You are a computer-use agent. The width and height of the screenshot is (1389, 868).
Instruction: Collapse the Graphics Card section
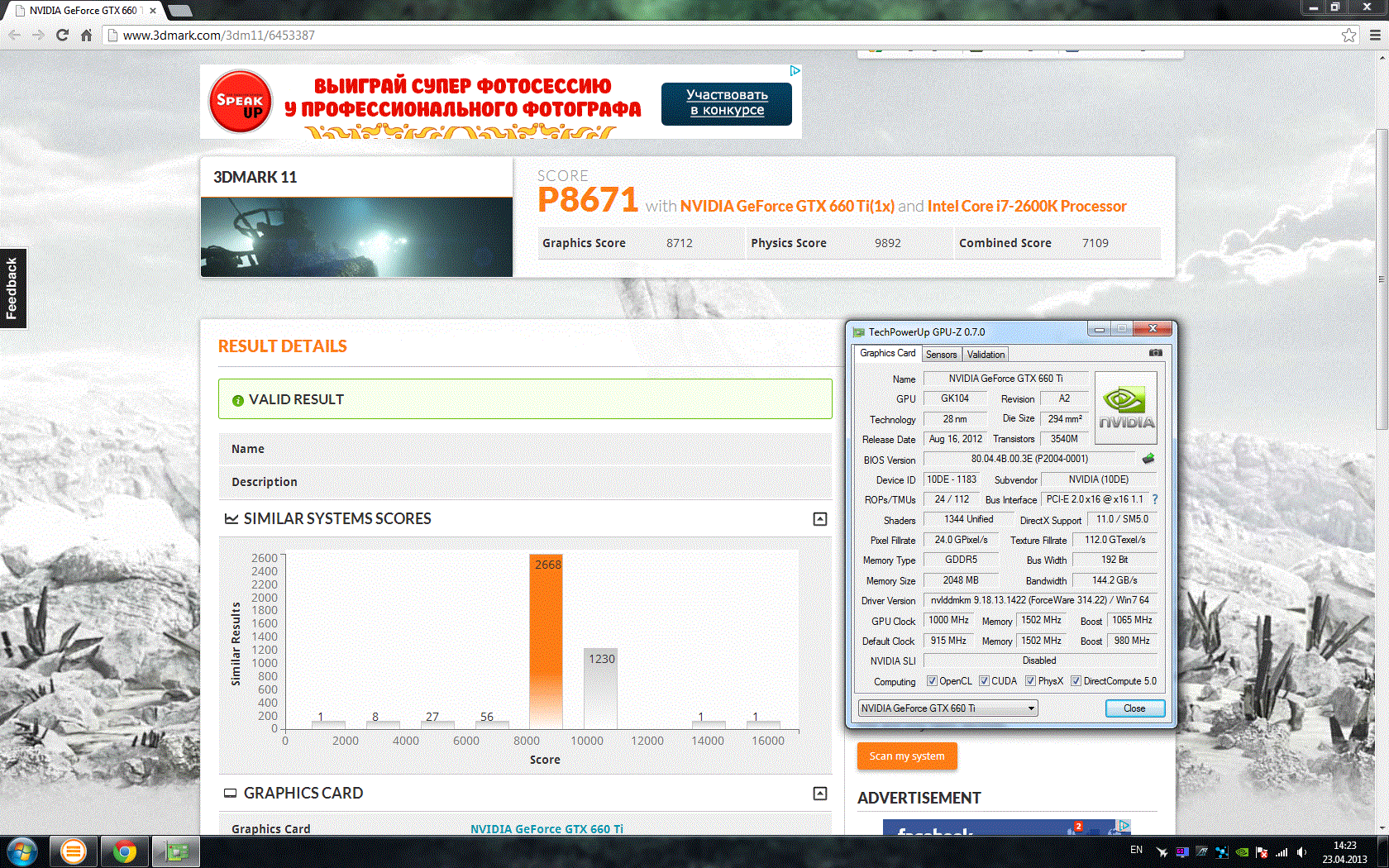coord(820,794)
